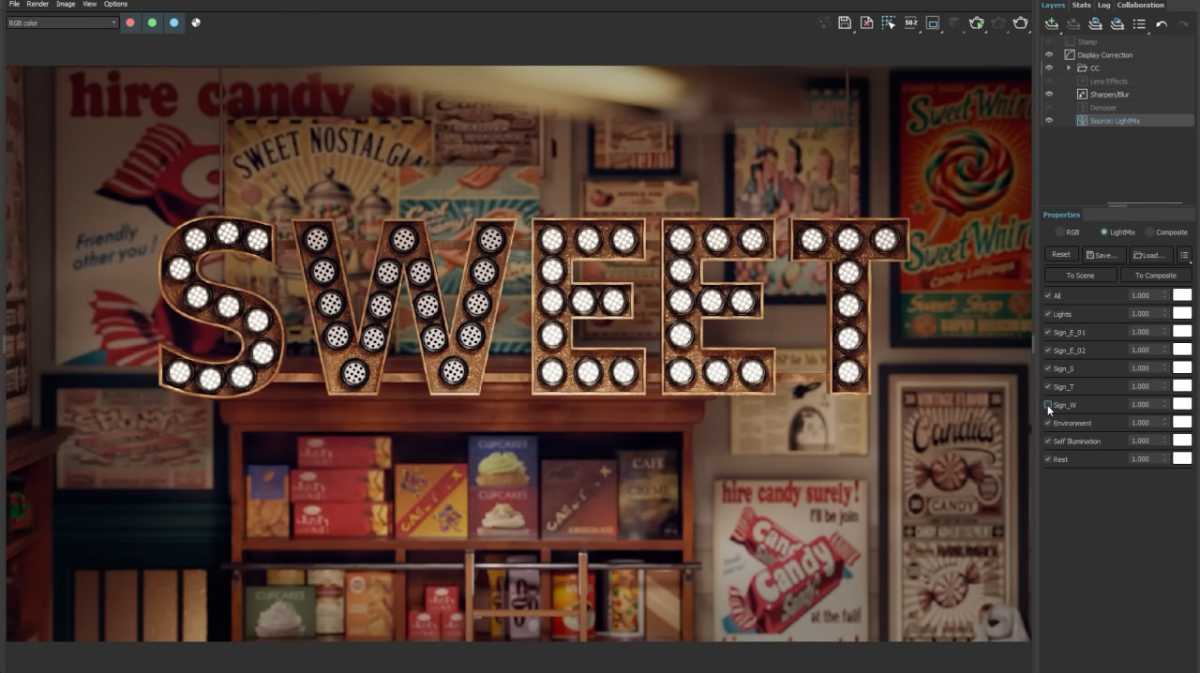Toggle Source: LightMix visibility eye
The image size is (1200, 673).
pyautogui.click(x=1049, y=120)
